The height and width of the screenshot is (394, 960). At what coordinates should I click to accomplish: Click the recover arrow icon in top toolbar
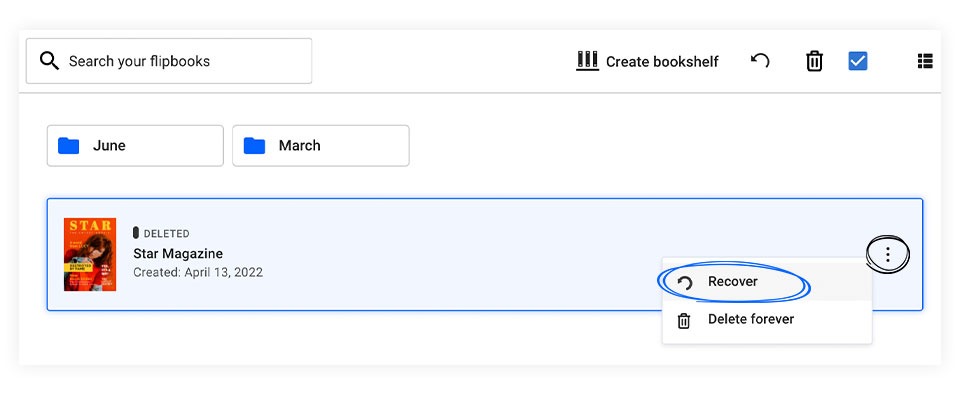[760, 61]
